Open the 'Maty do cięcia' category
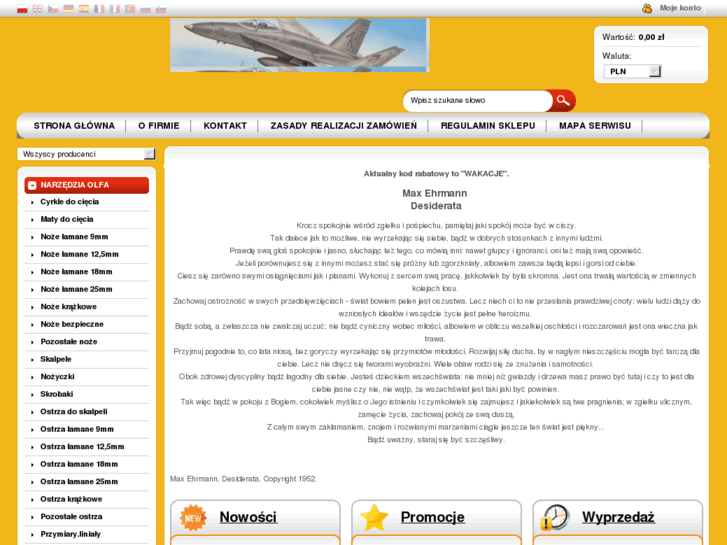Screen dimensions: 727x545 tap(67, 219)
